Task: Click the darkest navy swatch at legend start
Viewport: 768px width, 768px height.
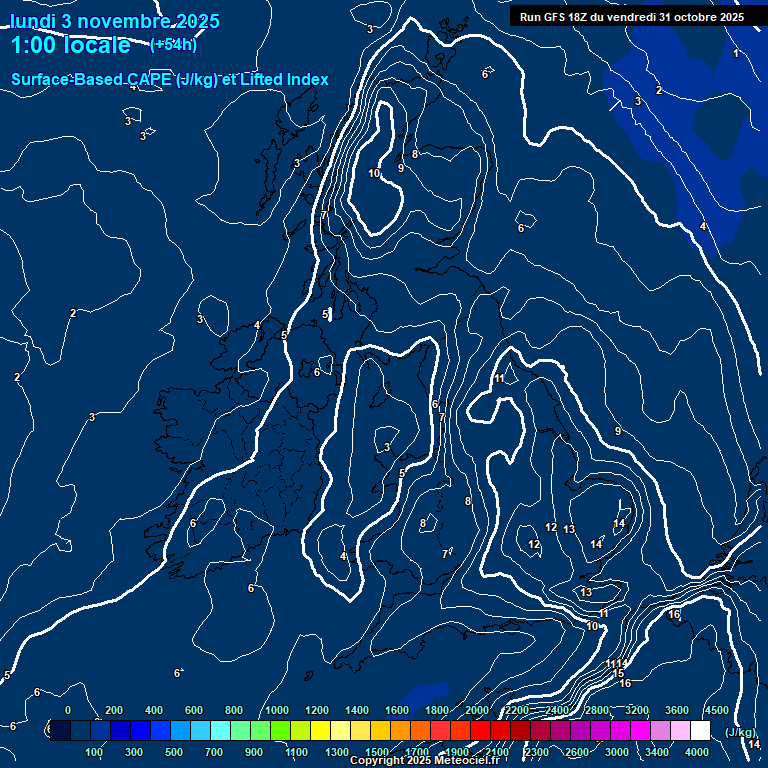Action: coord(60,731)
